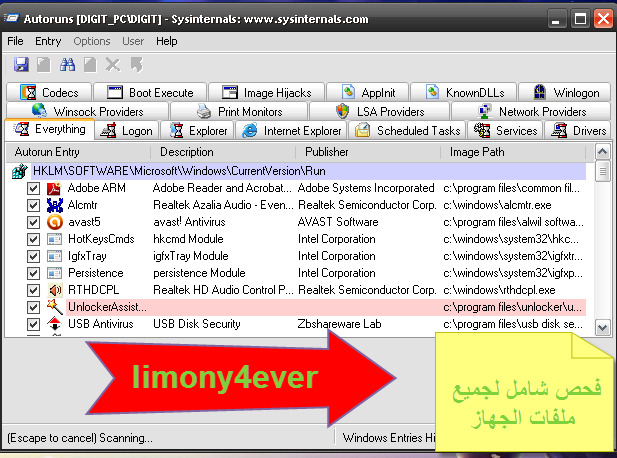Select the USB Antivirus entry icon
The height and width of the screenshot is (458, 617).
click(x=55, y=324)
